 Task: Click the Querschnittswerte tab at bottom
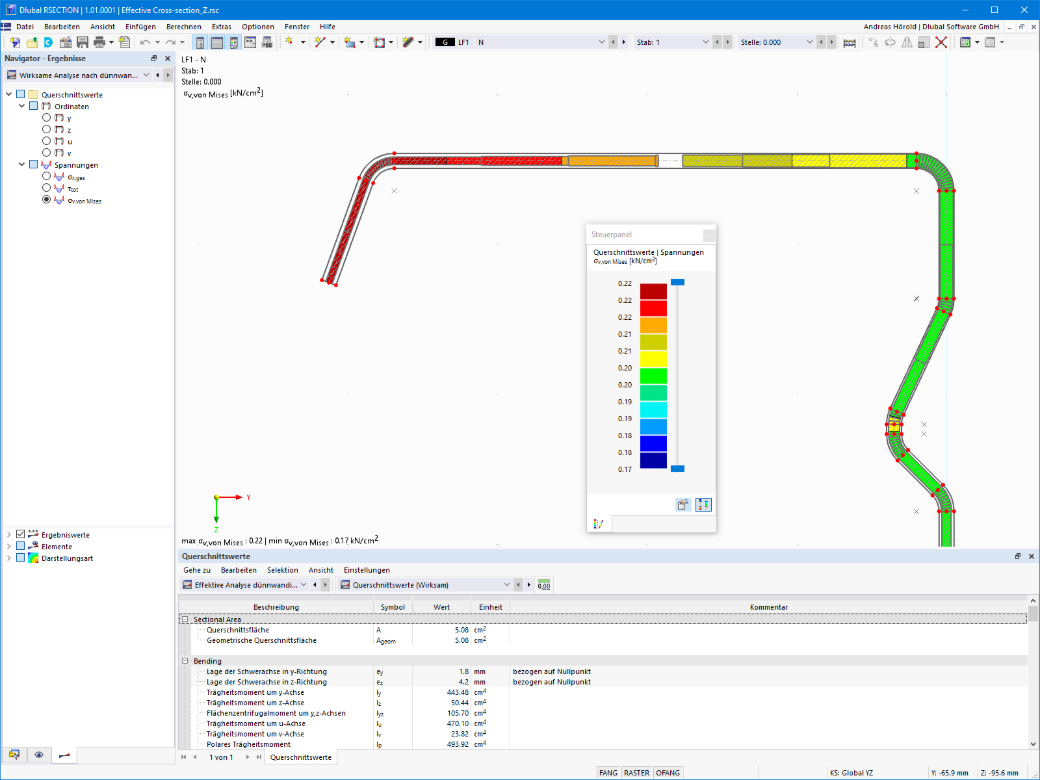300,757
